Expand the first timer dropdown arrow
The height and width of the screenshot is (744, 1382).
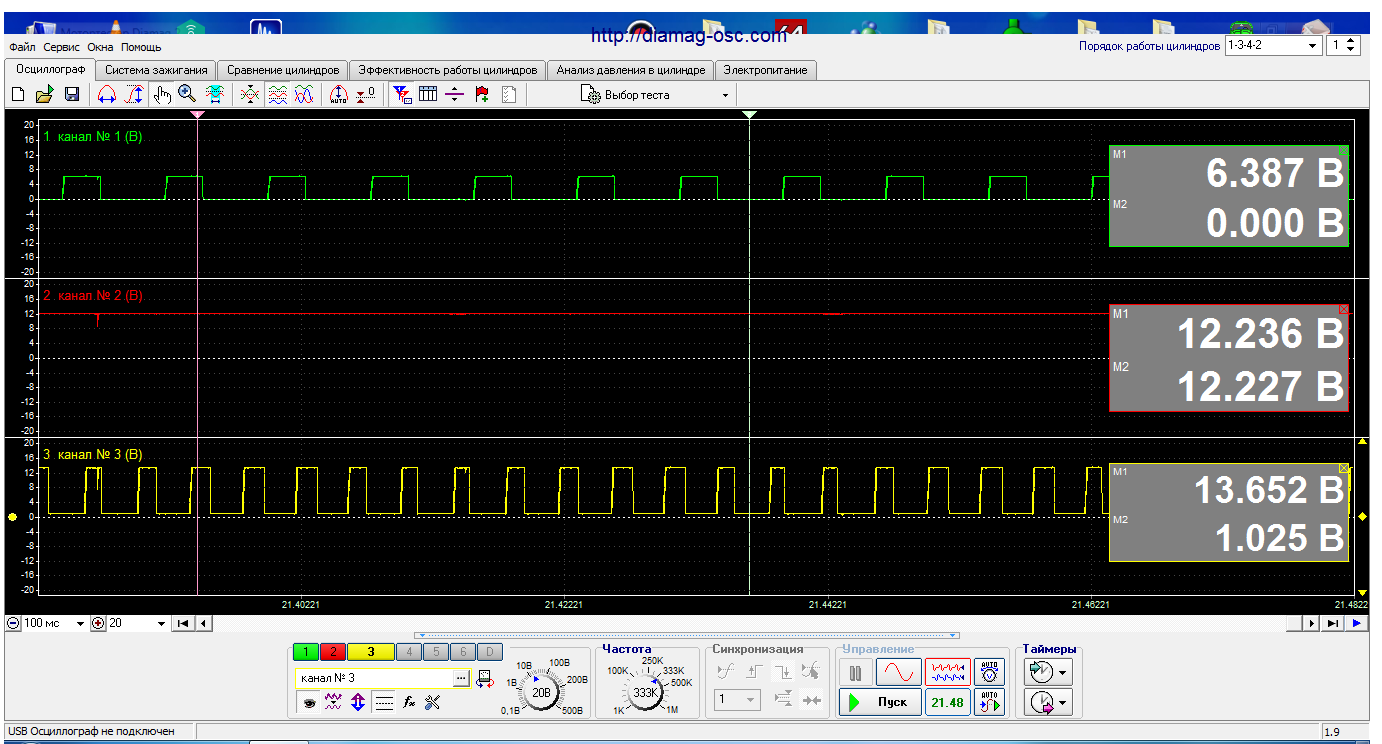pyautogui.click(x=1063, y=672)
